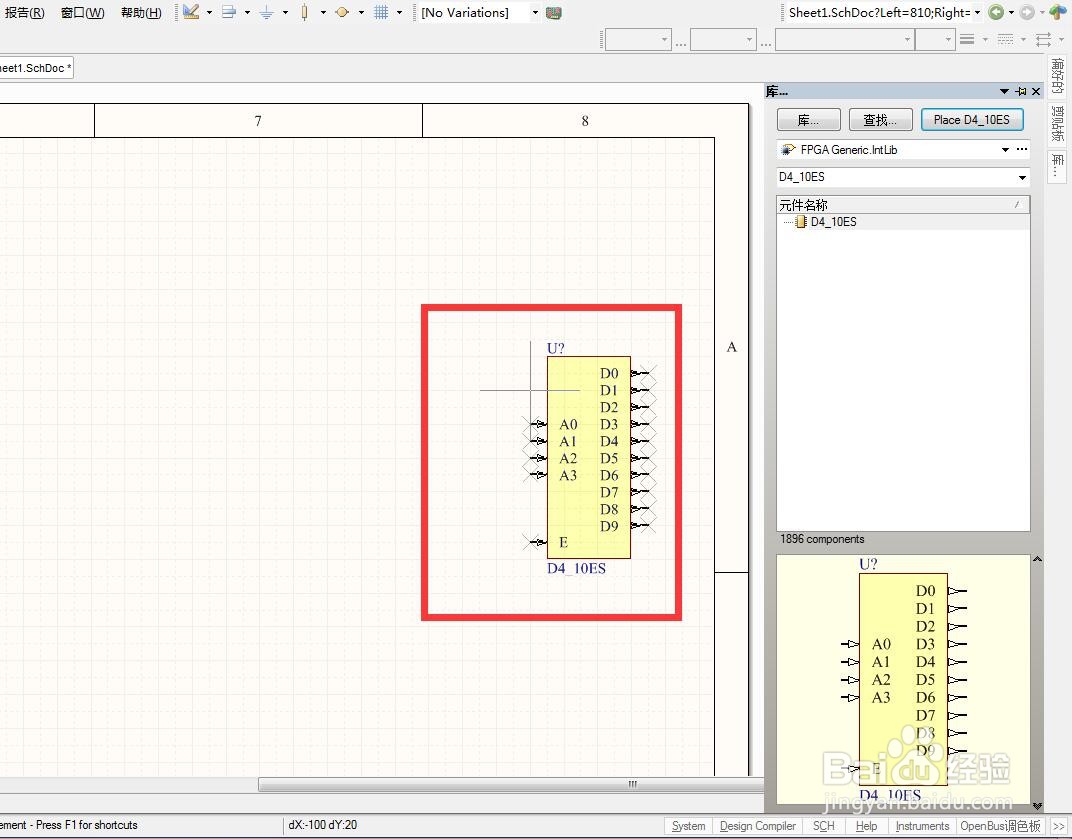This screenshot has width=1072, height=839.
Task: Click the ellipsis button beside library dropdown
Action: pyautogui.click(x=1021, y=149)
